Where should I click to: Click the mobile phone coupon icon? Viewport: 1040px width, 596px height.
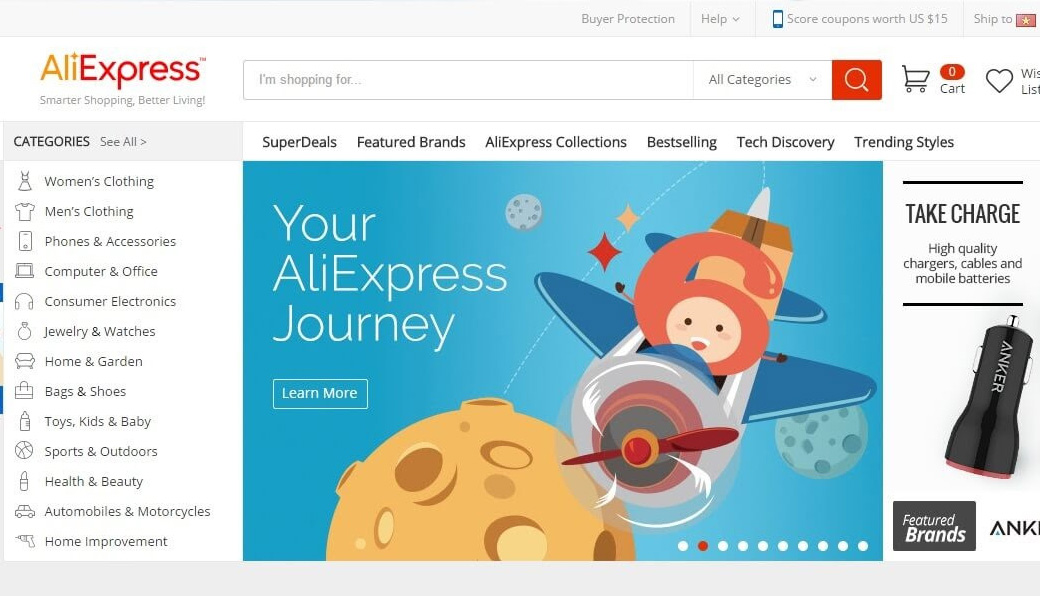[777, 19]
